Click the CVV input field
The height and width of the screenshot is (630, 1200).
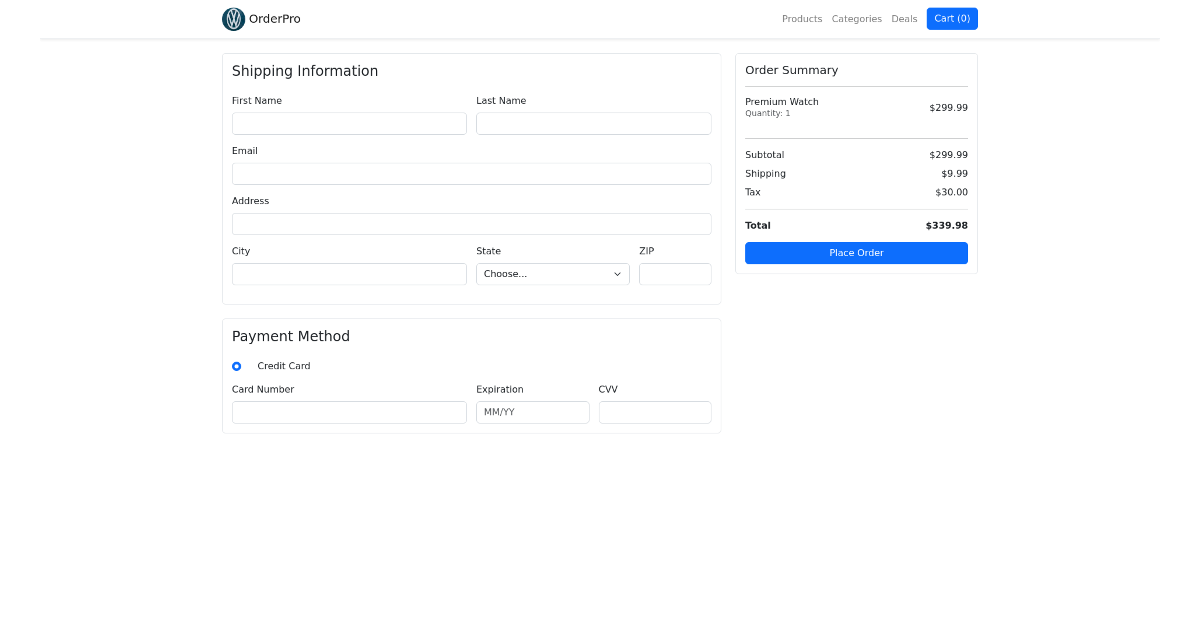click(x=655, y=412)
